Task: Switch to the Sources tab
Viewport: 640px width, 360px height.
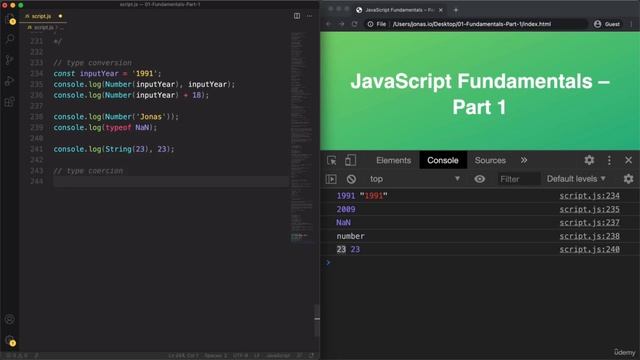Action: [490, 160]
